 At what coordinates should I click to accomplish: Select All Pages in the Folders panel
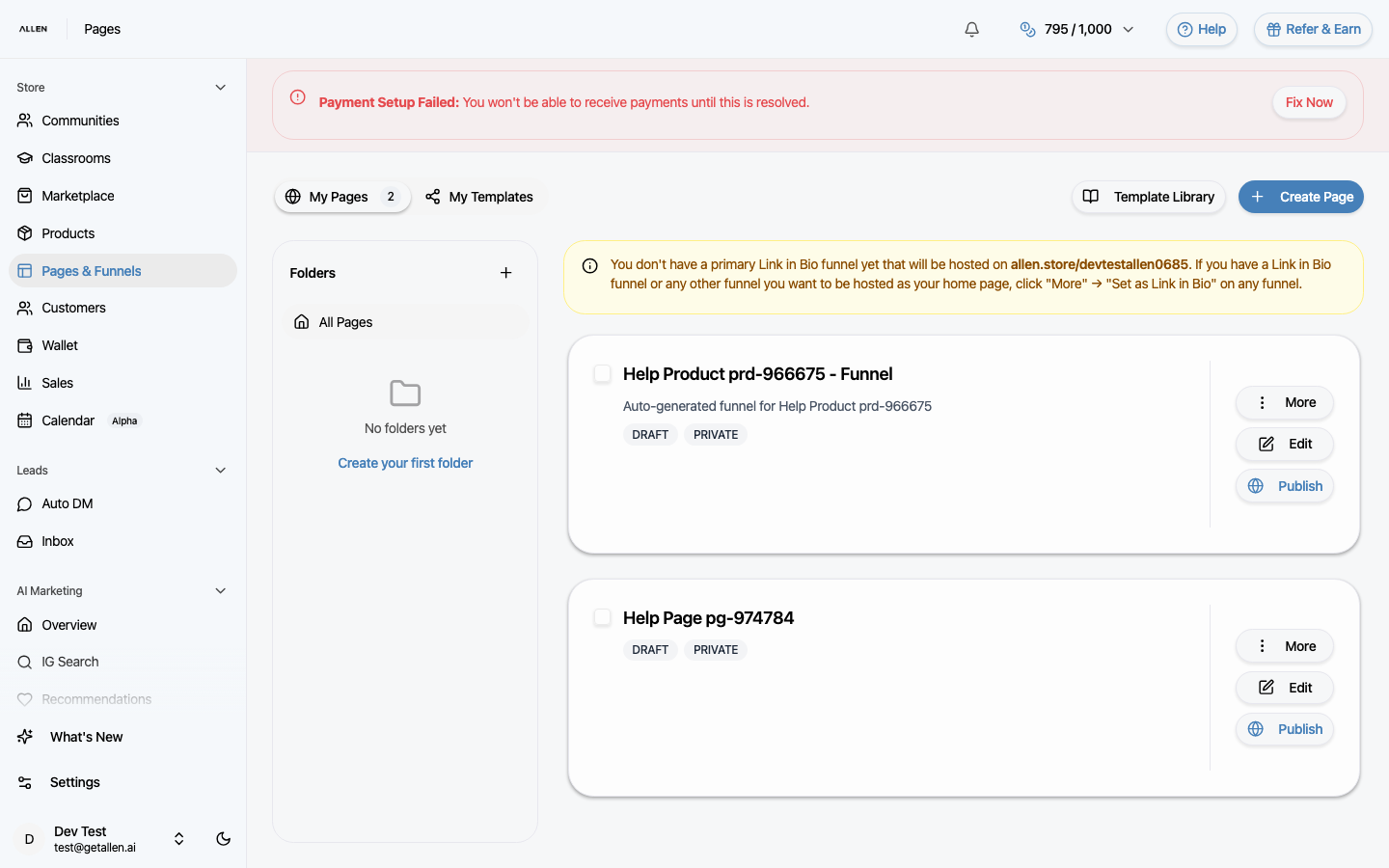[x=344, y=321]
